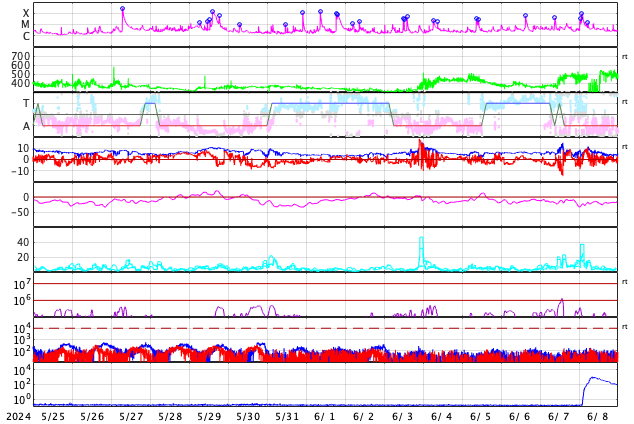Click the 10^4 label beside dashed red line
Screen dimensions: 634x424
(22, 328)
